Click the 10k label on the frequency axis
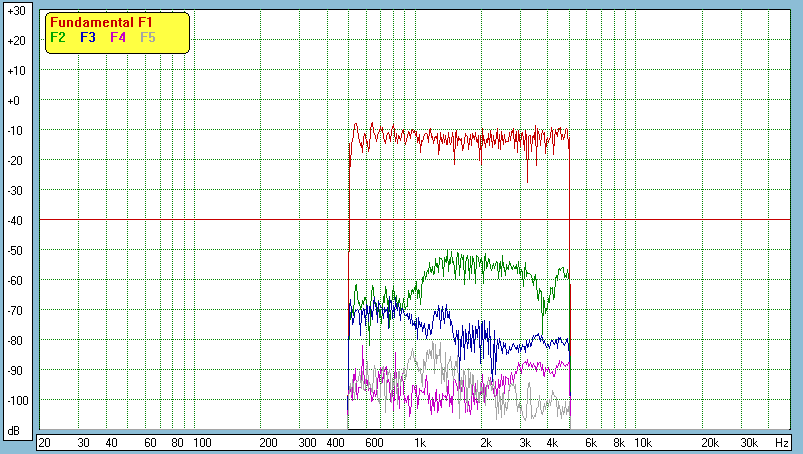803x454 pixels. [643, 442]
